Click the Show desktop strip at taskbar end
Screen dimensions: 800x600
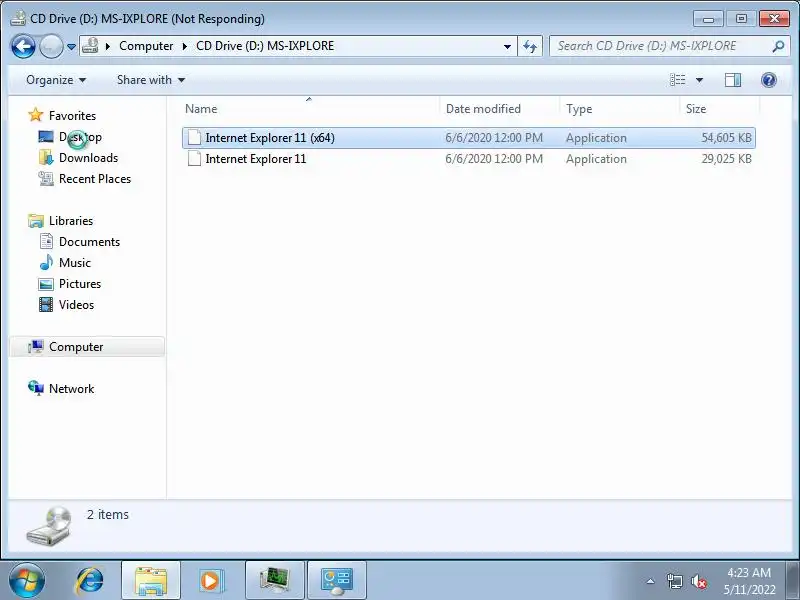tap(793, 581)
